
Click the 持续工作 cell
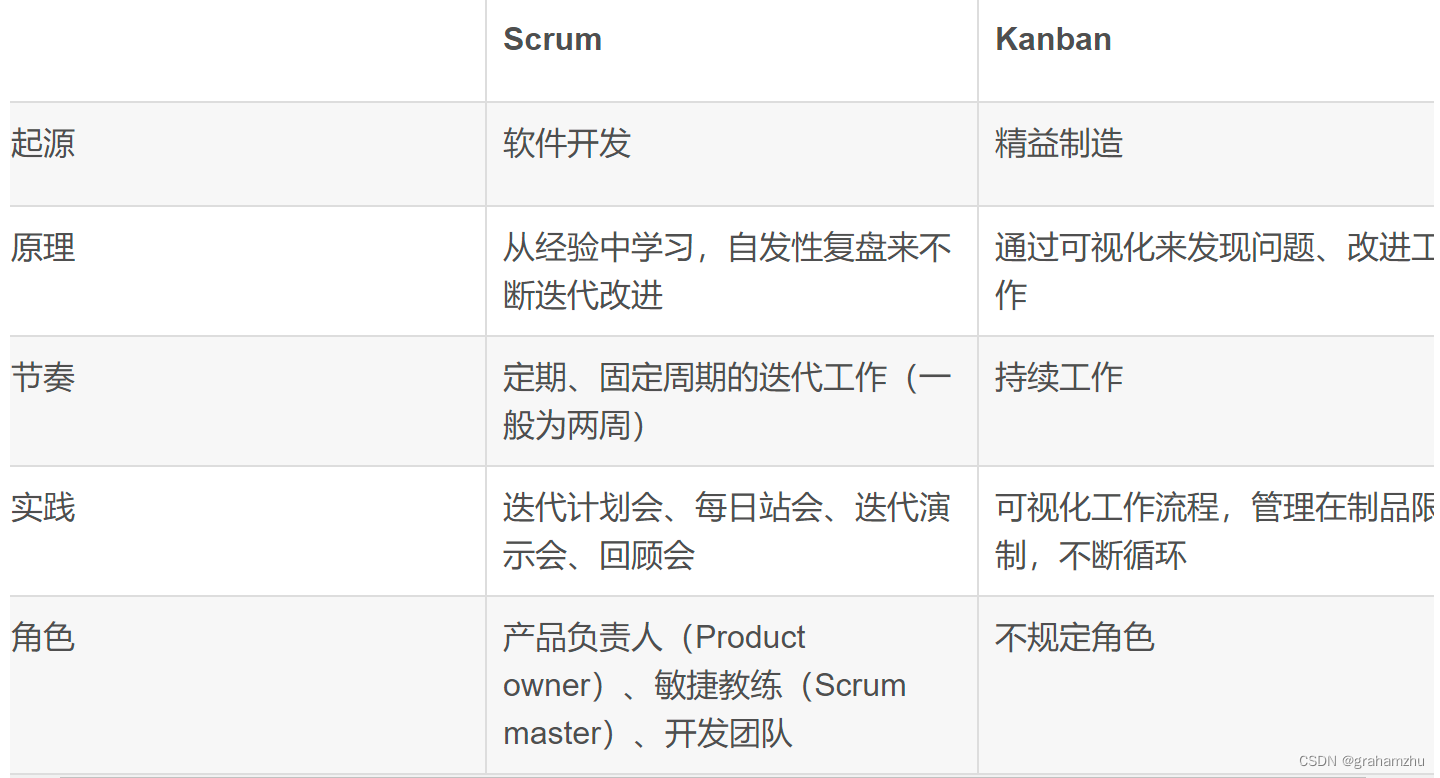click(1208, 401)
